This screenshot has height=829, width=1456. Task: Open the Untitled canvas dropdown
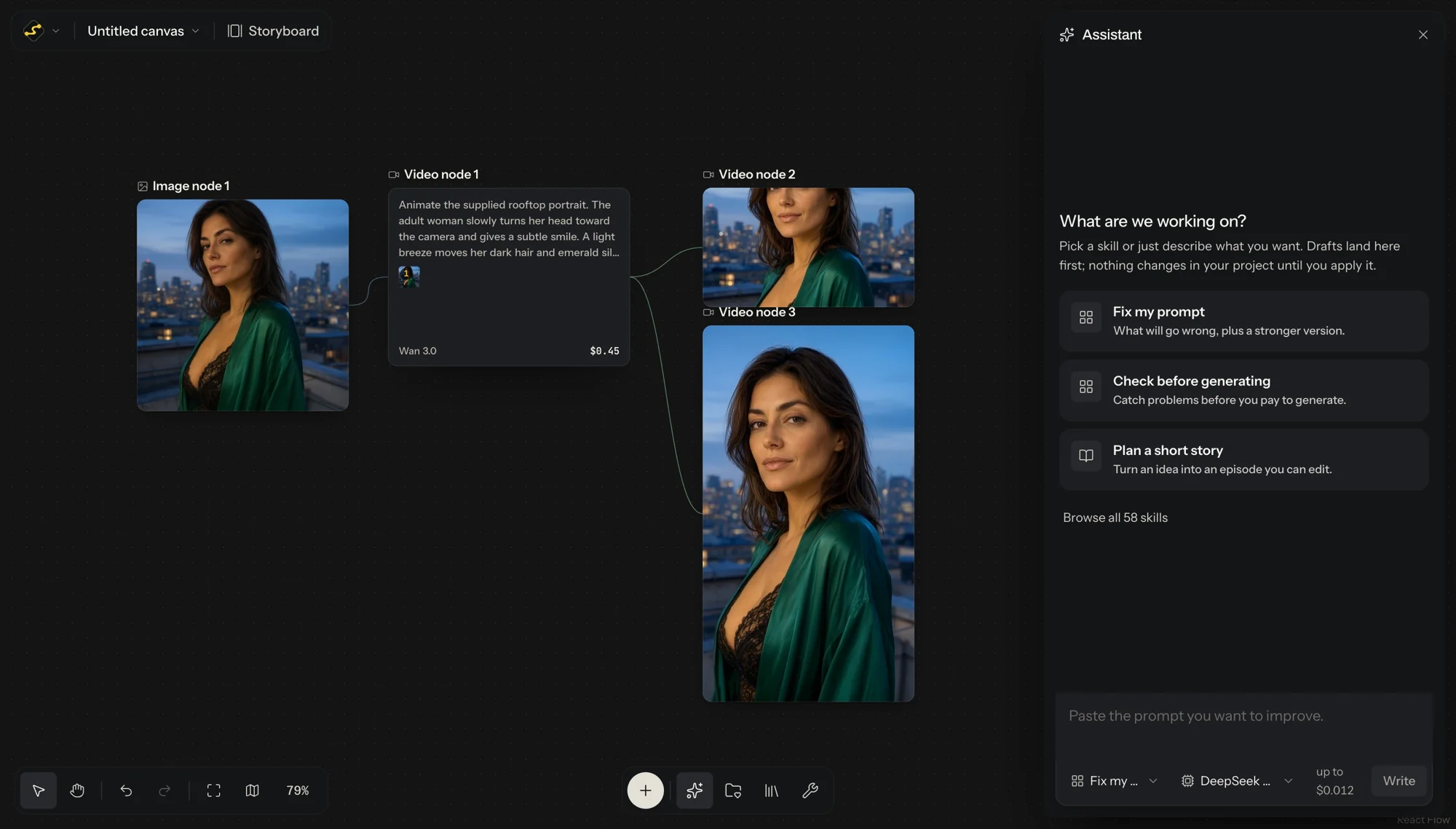143,31
